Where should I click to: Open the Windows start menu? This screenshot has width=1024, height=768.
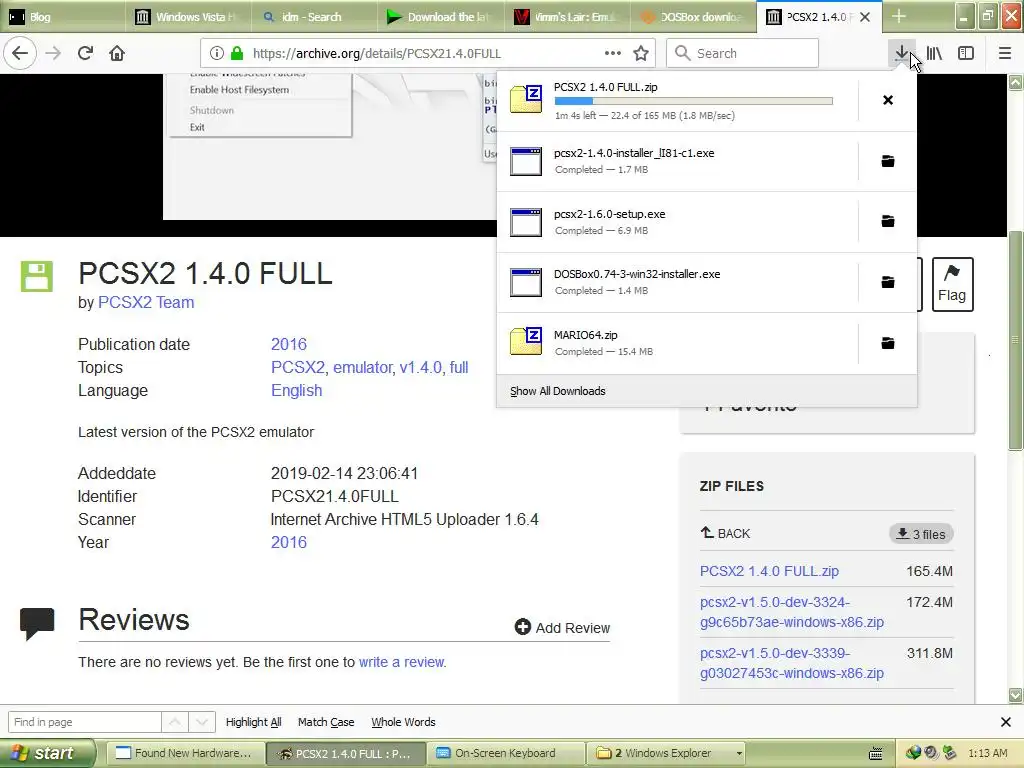click(x=47, y=753)
